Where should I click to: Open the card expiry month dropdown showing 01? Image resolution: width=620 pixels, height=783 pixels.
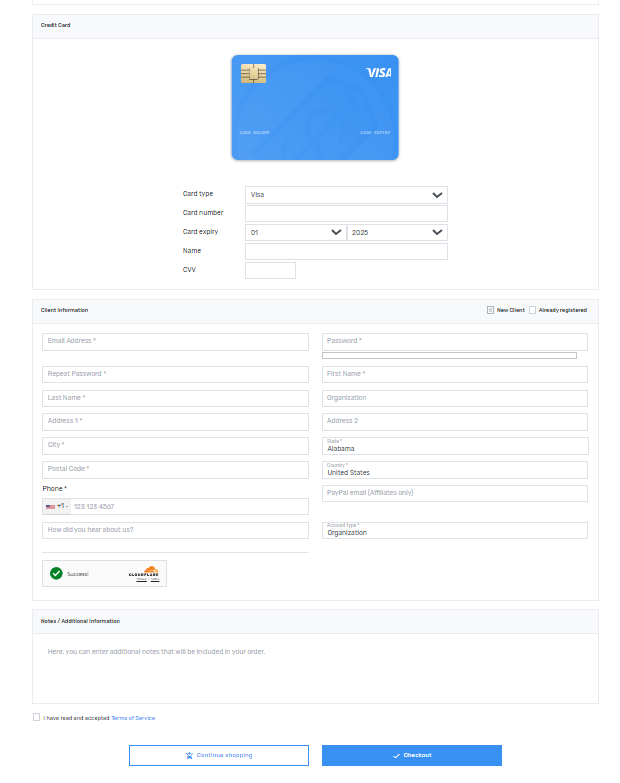point(296,233)
